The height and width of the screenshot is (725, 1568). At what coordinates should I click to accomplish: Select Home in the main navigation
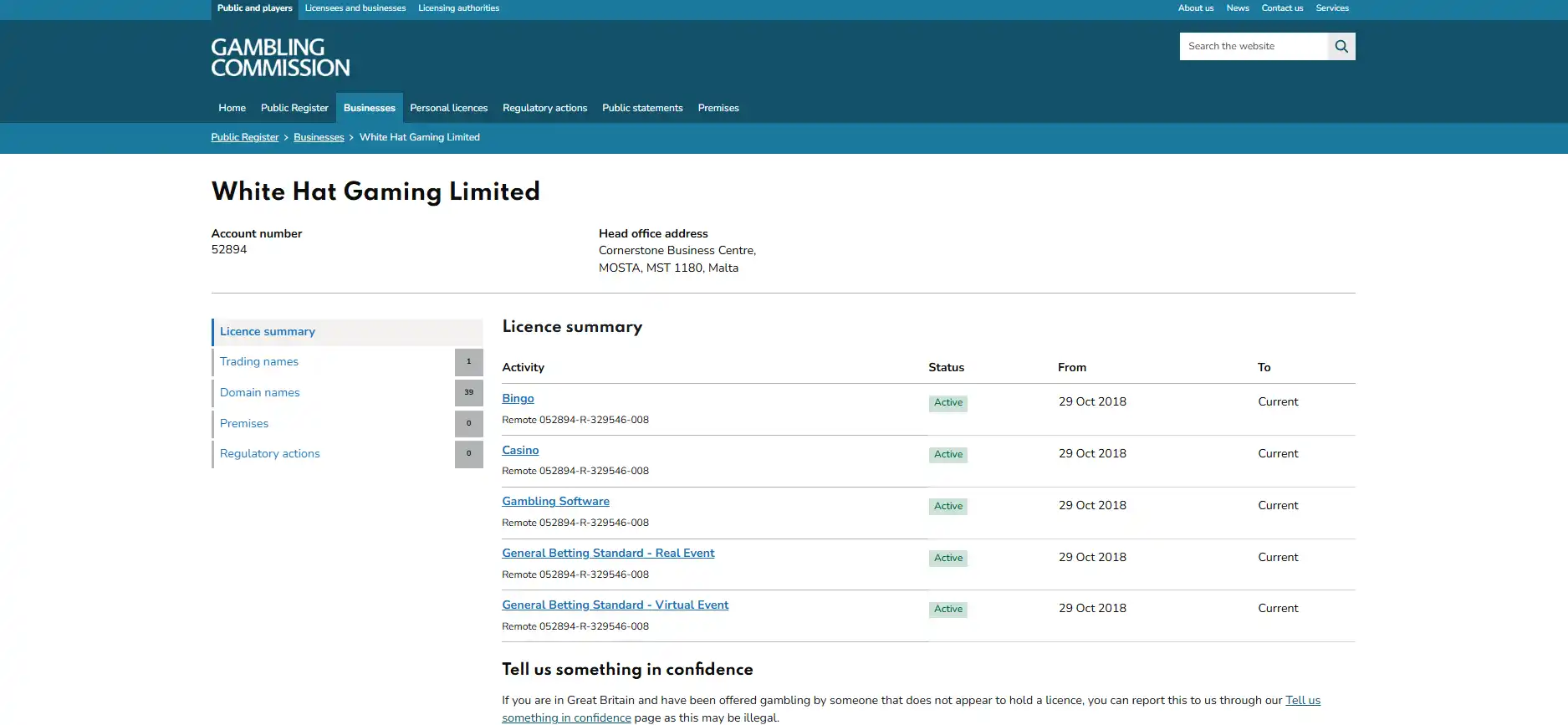point(232,108)
